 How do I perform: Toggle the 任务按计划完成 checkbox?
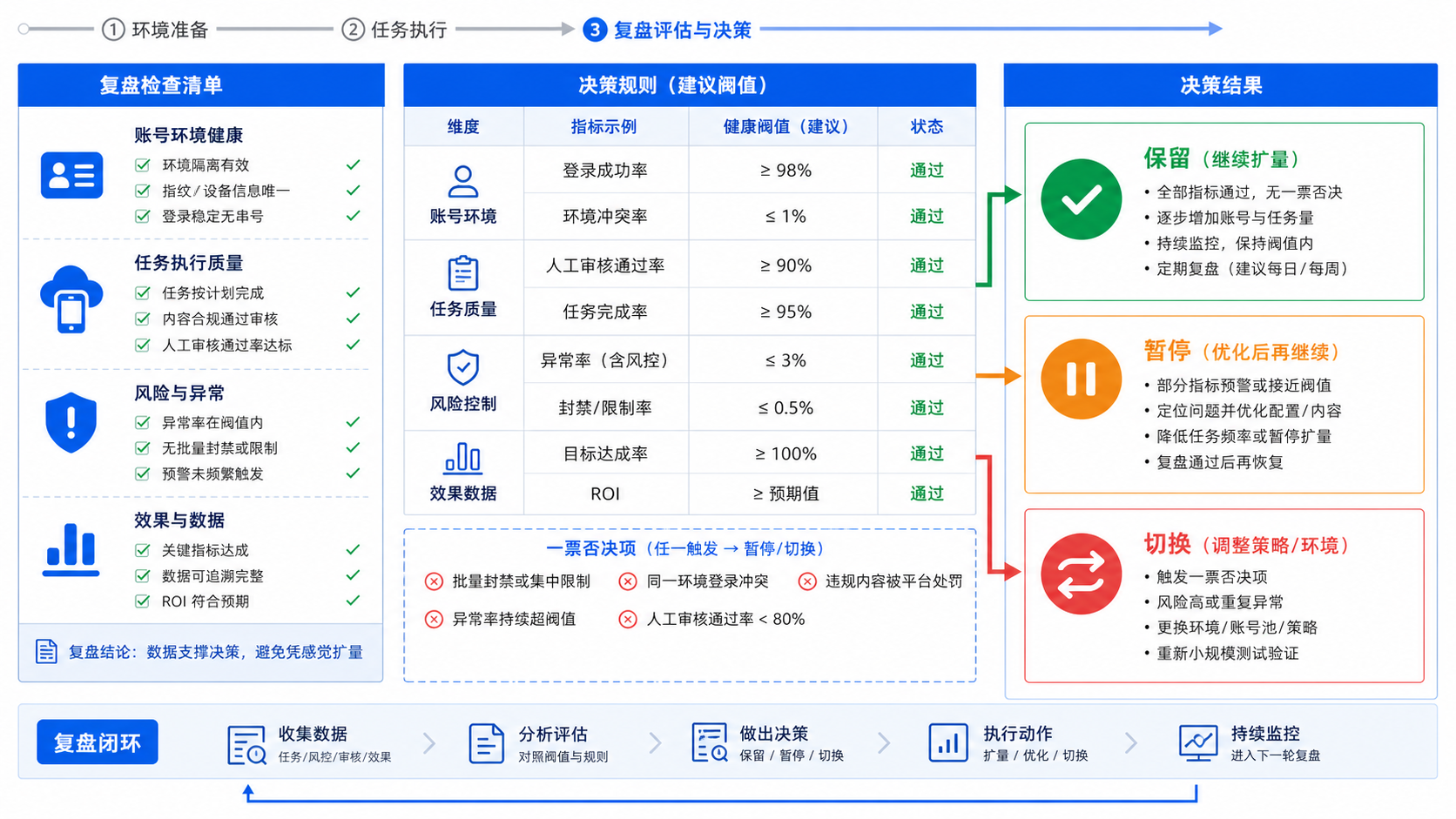(142, 292)
